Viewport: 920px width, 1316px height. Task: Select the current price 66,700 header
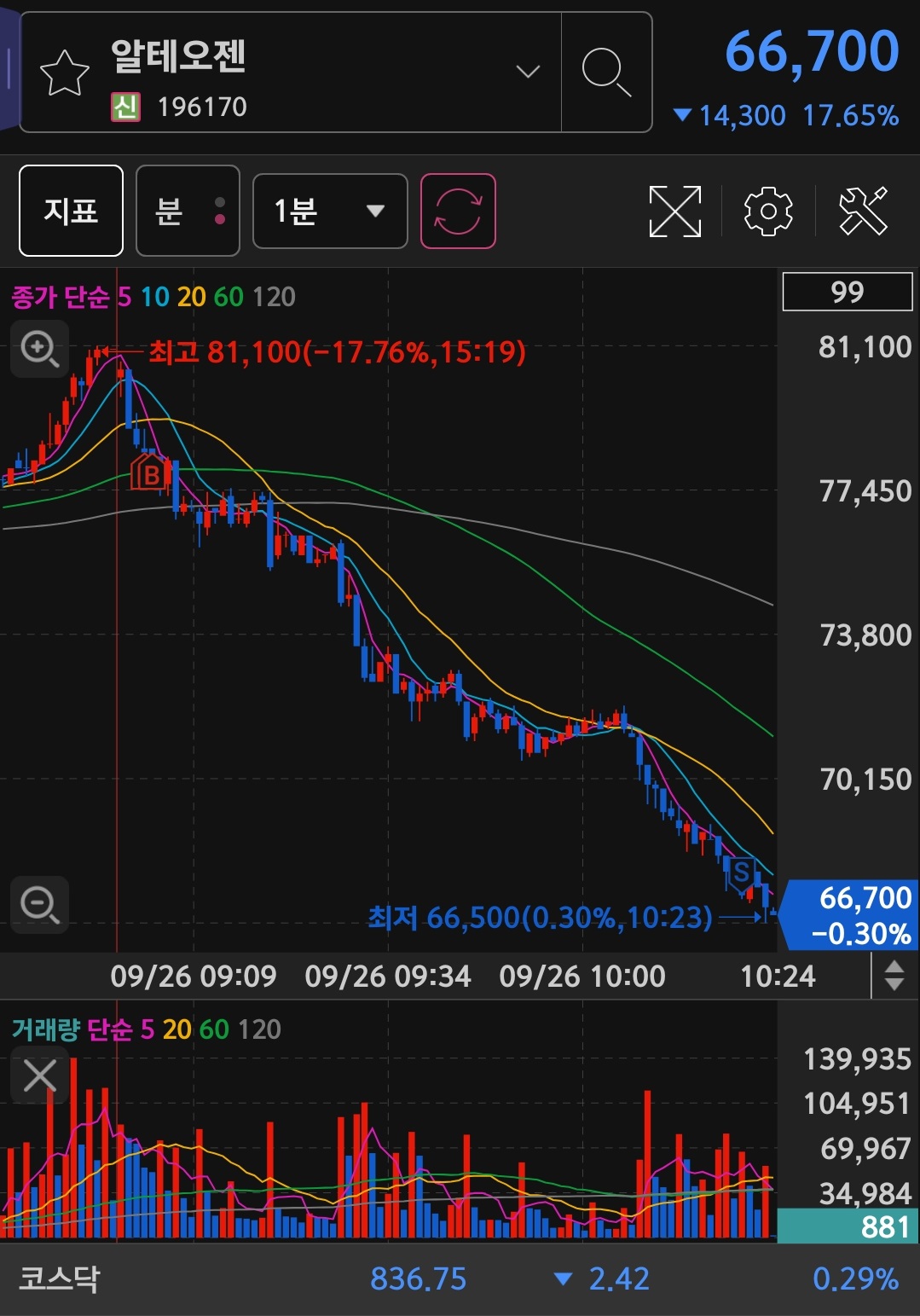pyautogui.click(x=812, y=51)
